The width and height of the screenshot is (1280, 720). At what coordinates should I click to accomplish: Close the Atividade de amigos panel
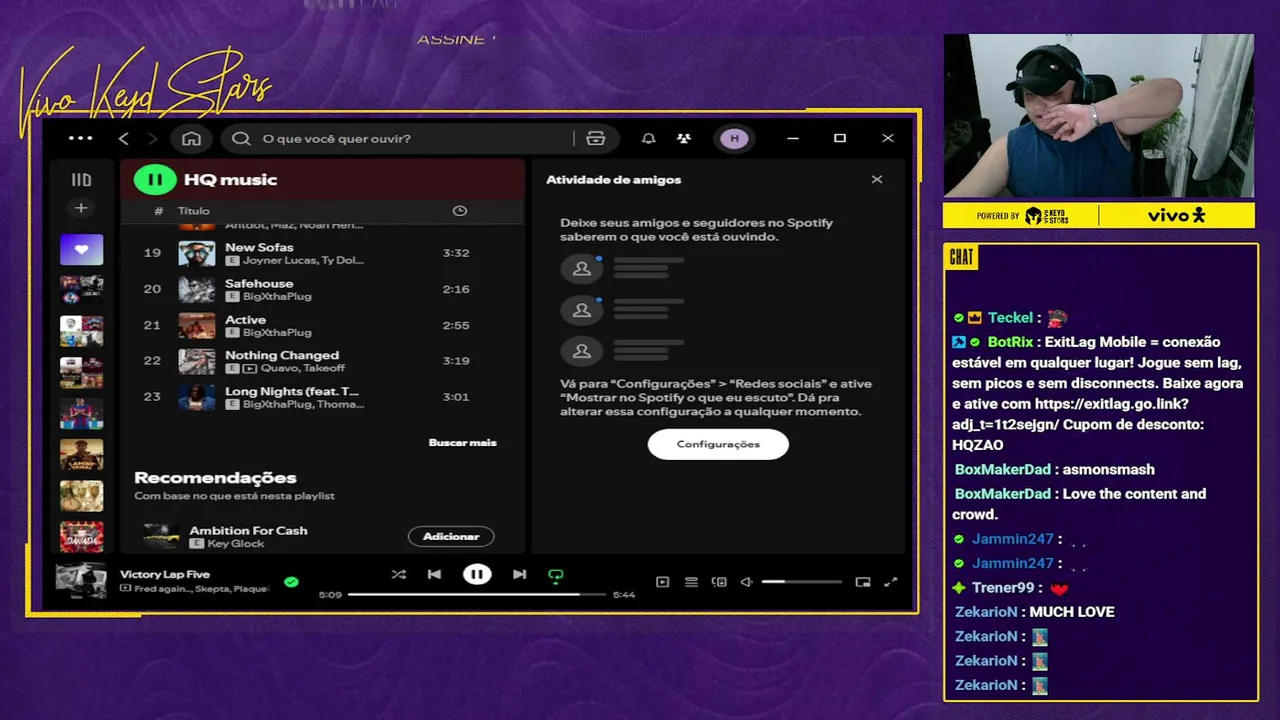pos(877,180)
